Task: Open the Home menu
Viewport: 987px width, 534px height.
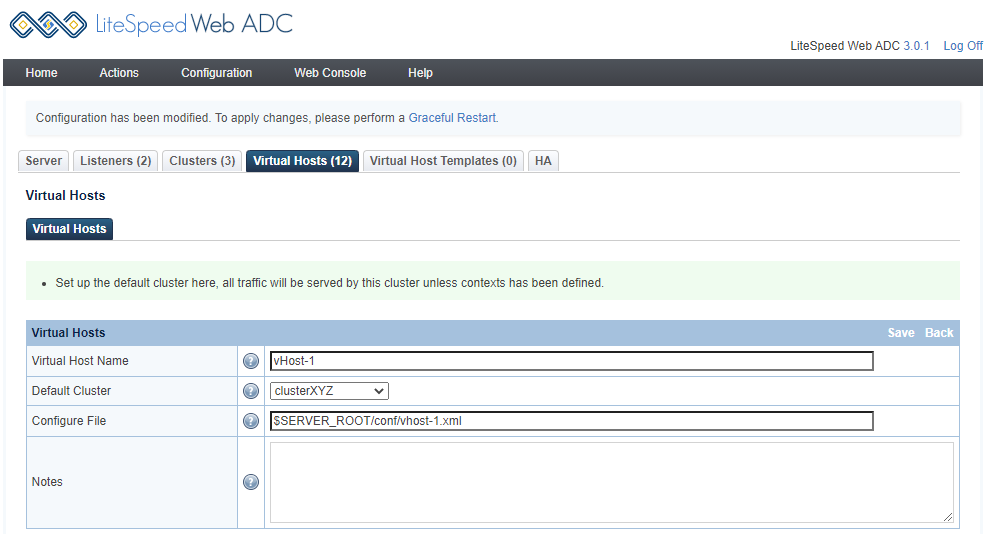Action: (42, 73)
